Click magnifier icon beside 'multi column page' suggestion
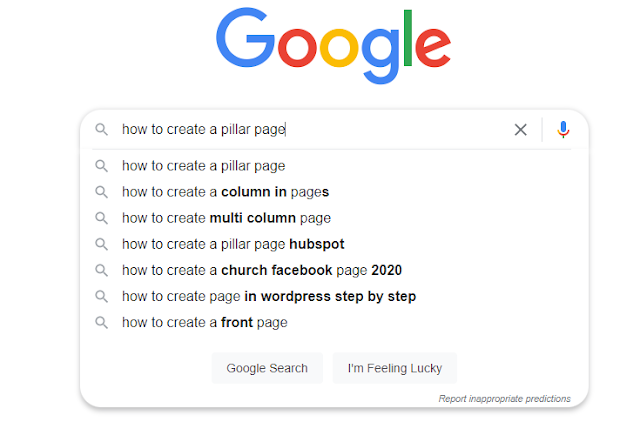 pos(101,217)
